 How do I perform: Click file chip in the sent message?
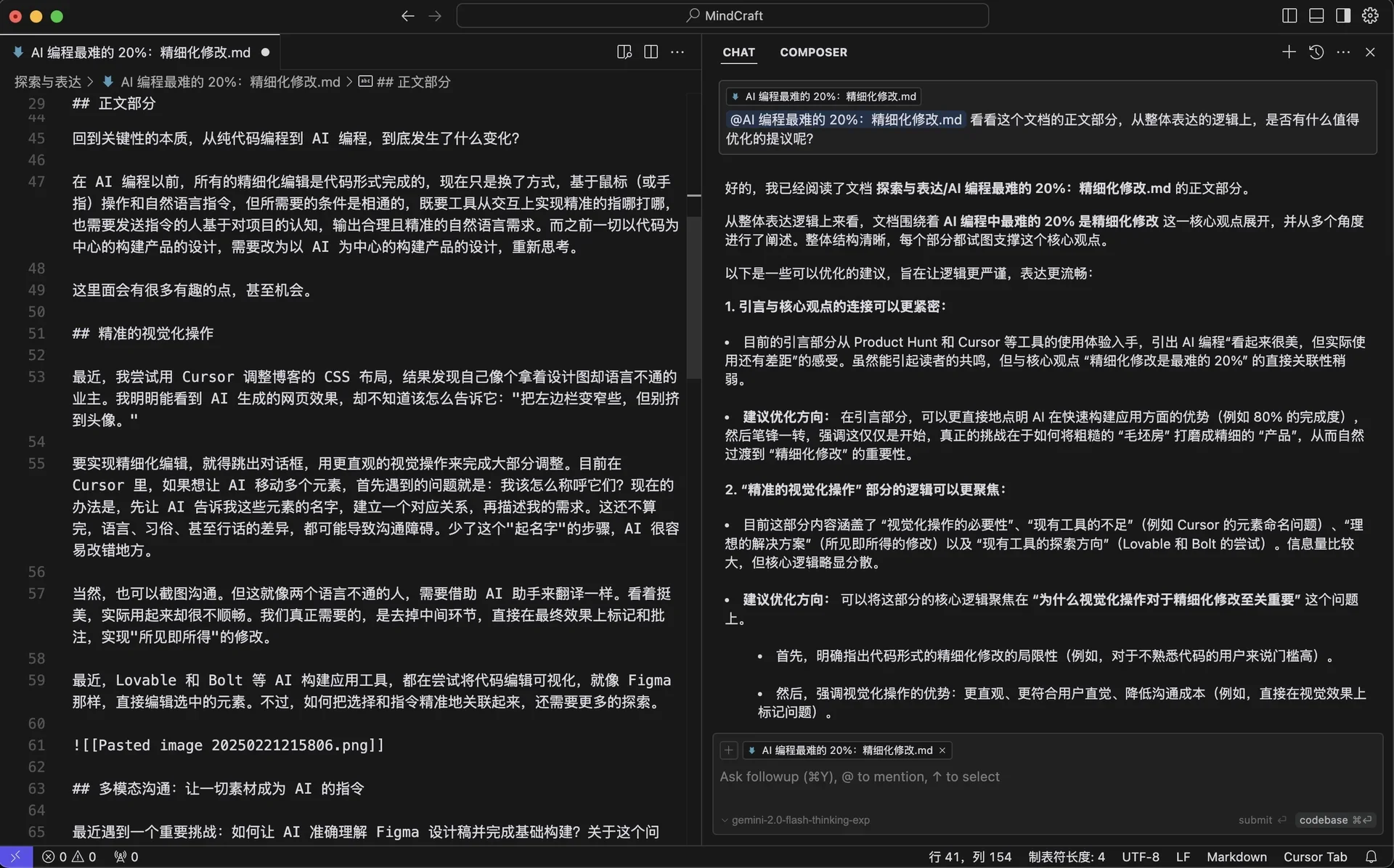[824, 97]
